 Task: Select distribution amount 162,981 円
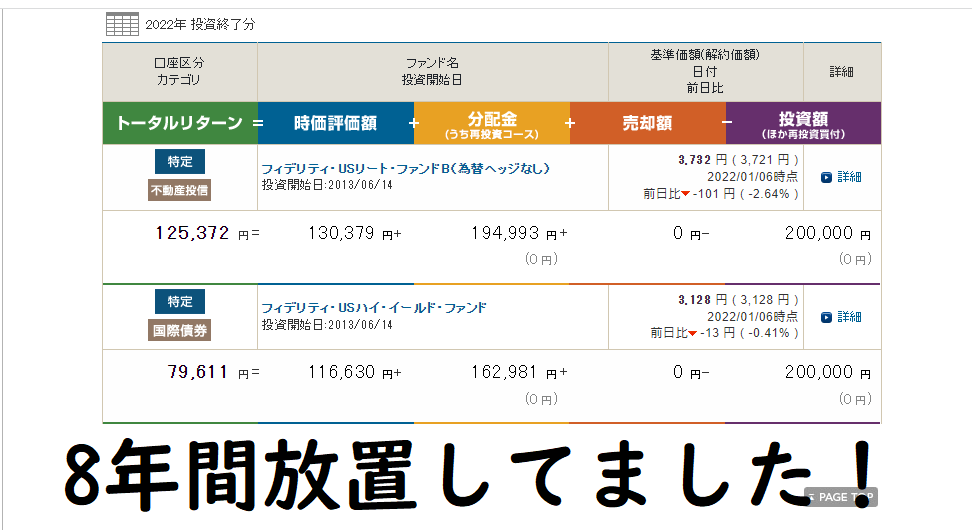tap(514, 373)
